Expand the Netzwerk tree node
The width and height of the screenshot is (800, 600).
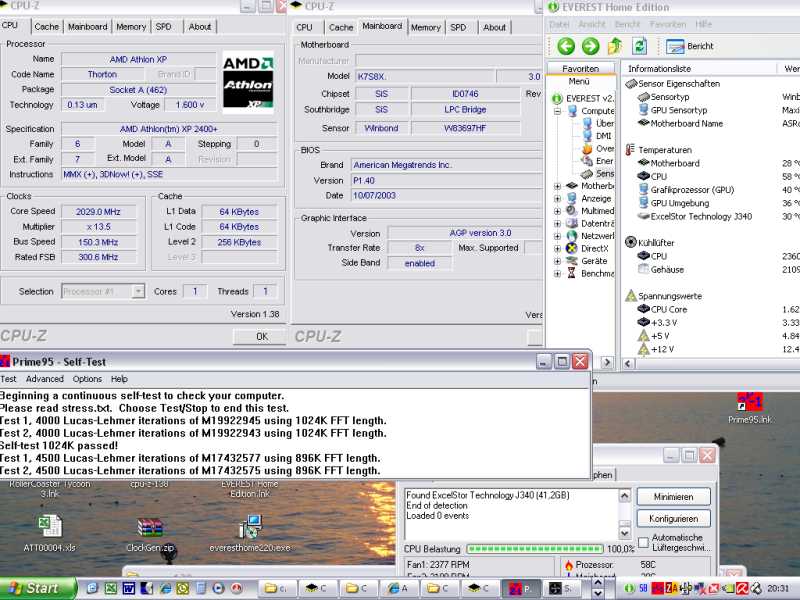557,236
